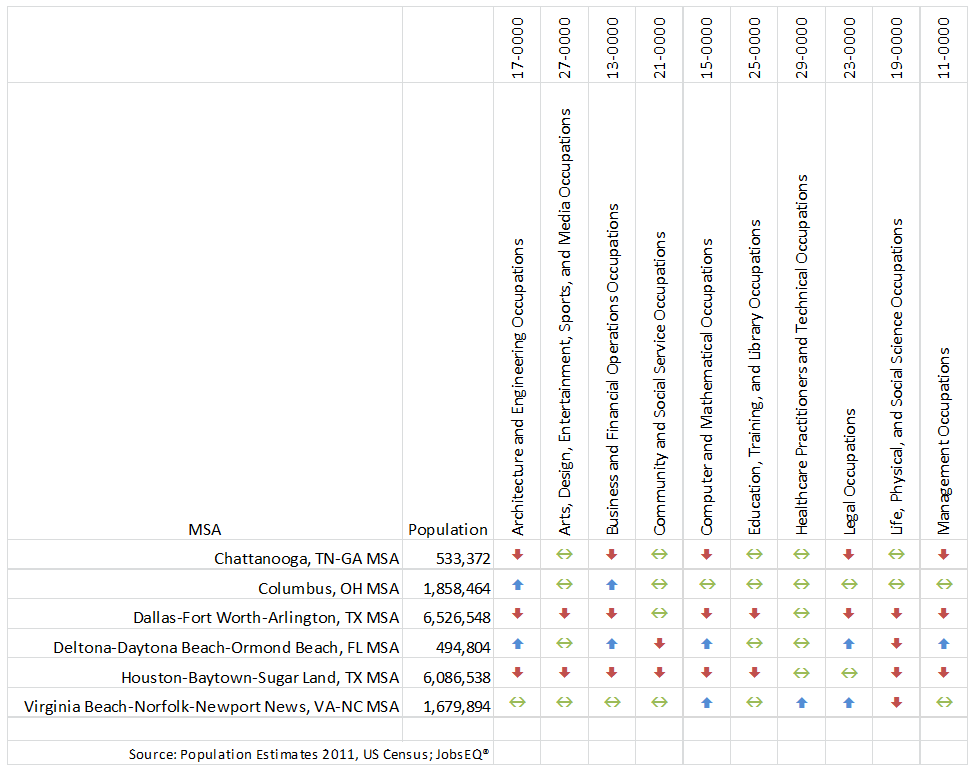This screenshot has height=772, width=973.
Task: Click Virginia Beach's blue up arrow under Computer and Mathematical
Action: click(x=707, y=702)
